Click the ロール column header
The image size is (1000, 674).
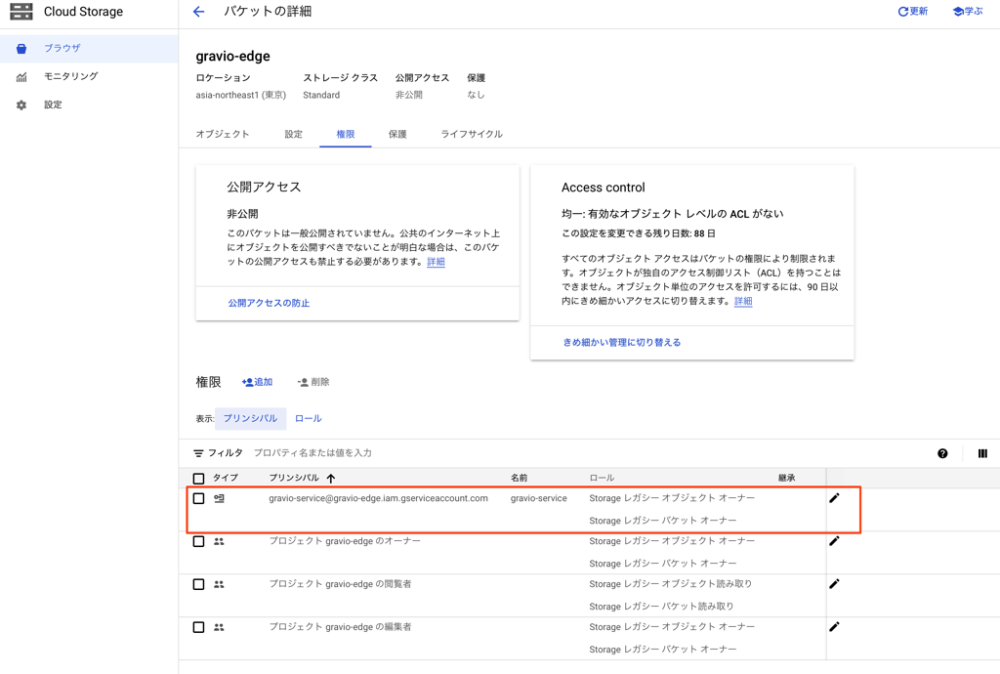tap(601, 478)
